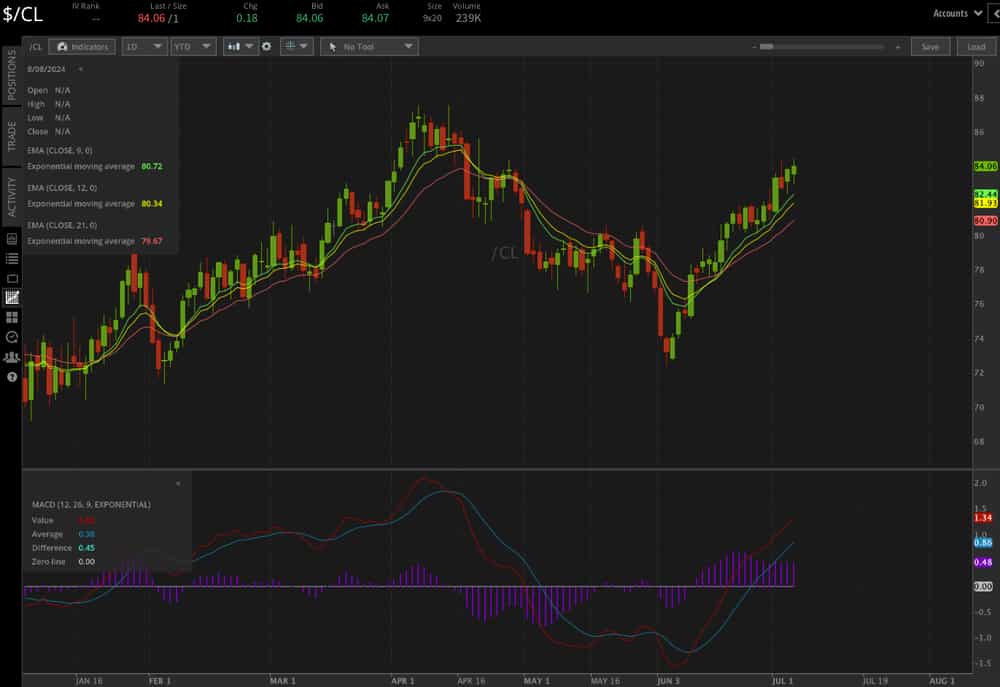The image size is (1000, 687).
Task: Click the chart icon in the left sidebar
Action: [x=12, y=297]
